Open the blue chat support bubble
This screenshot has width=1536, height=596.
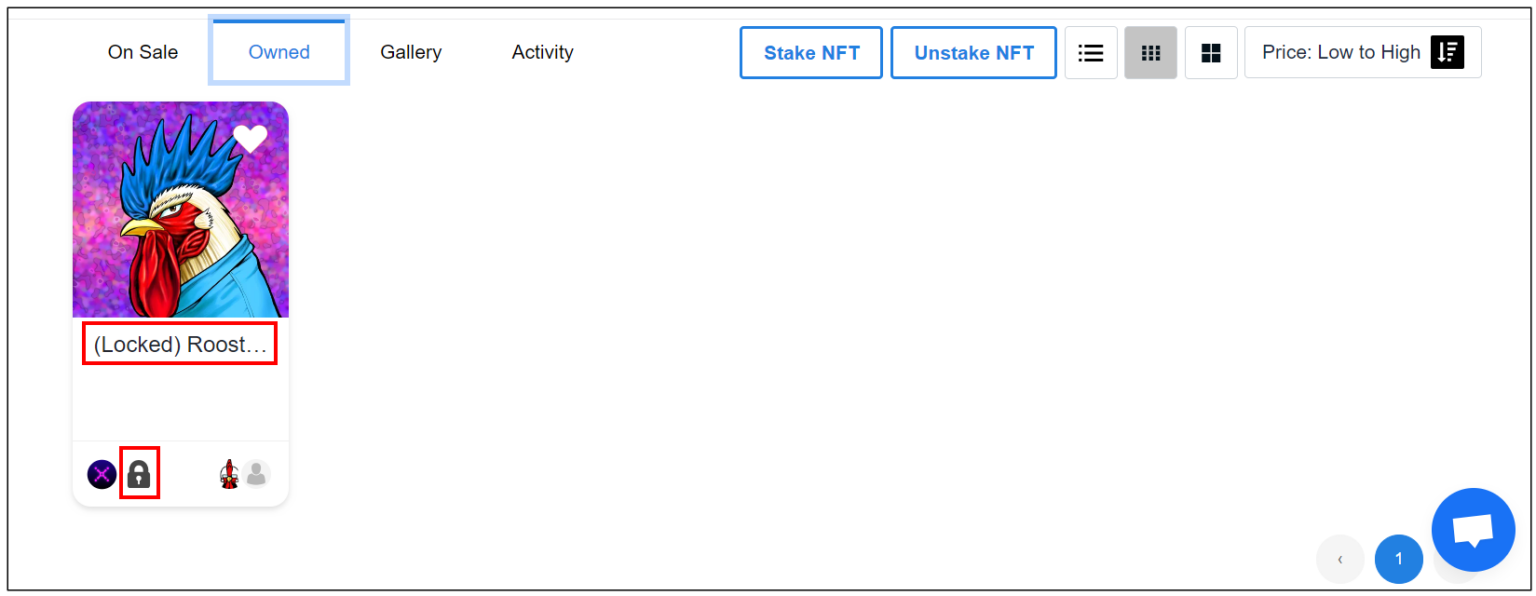1473,530
